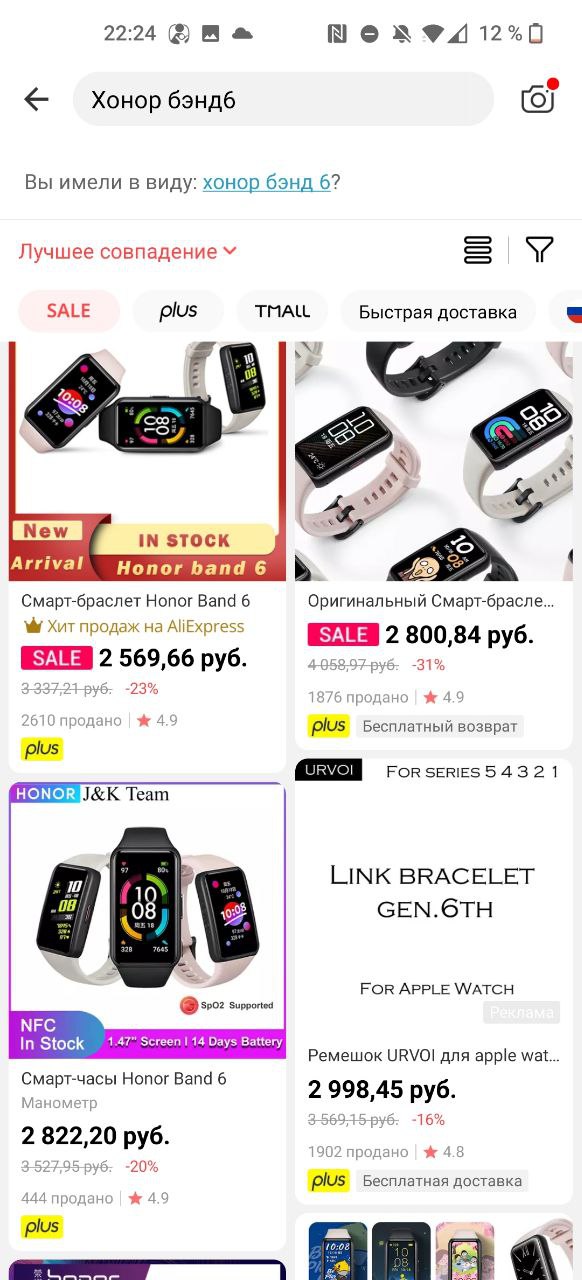
Task: Tap the back arrow icon
Action: click(x=37, y=99)
